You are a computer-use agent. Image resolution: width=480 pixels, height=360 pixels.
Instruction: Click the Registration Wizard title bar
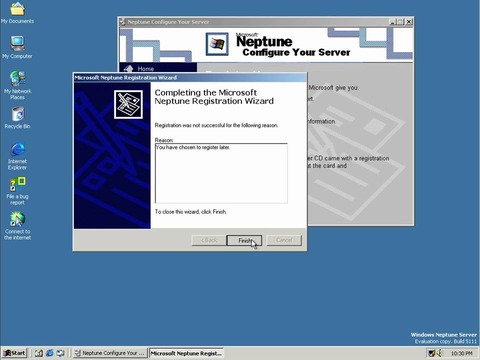pyautogui.click(x=190, y=78)
